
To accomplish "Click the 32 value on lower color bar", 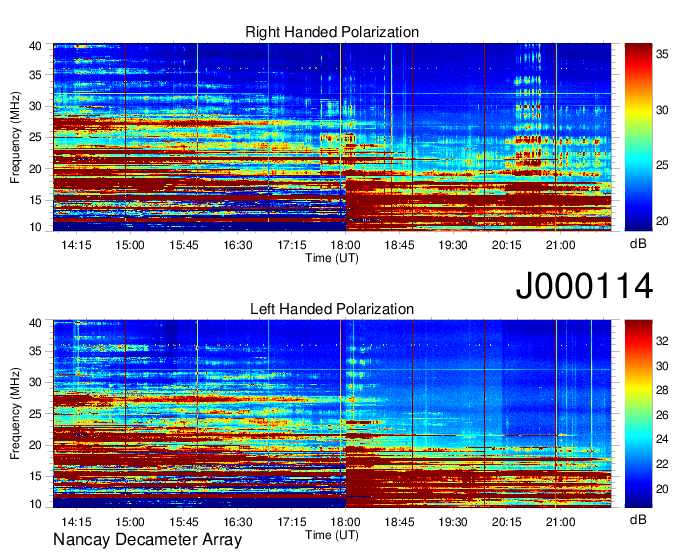I will 662,341.
